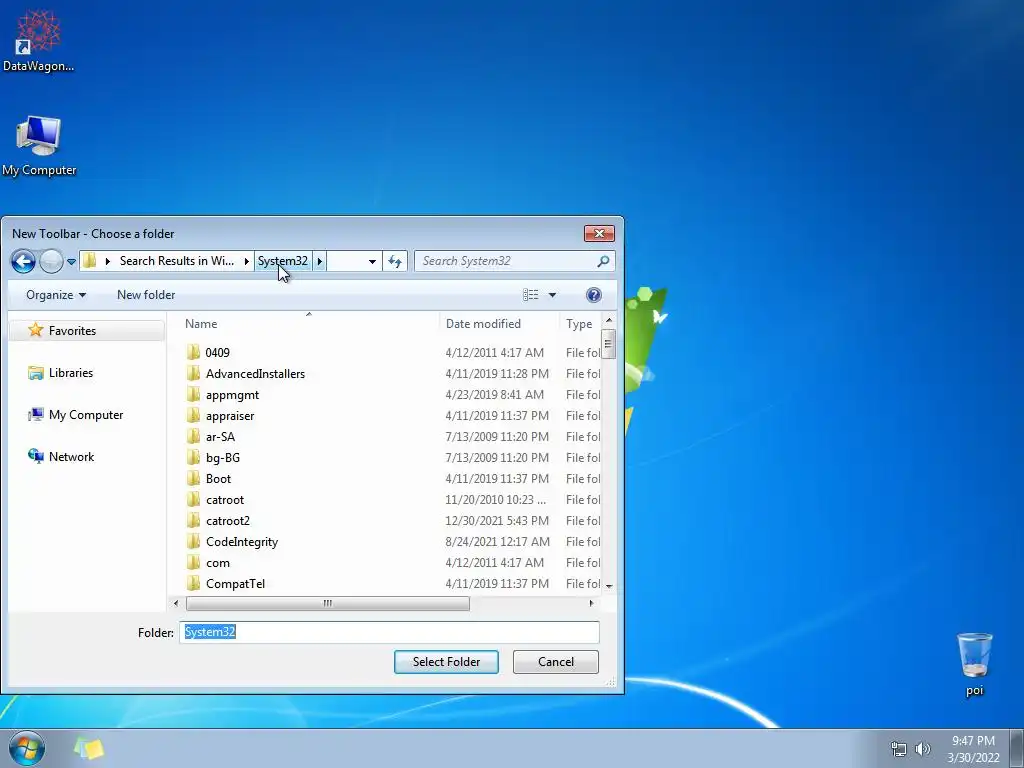
Task: Click the Sticky Notes taskbar icon
Action: (x=89, y=748)
